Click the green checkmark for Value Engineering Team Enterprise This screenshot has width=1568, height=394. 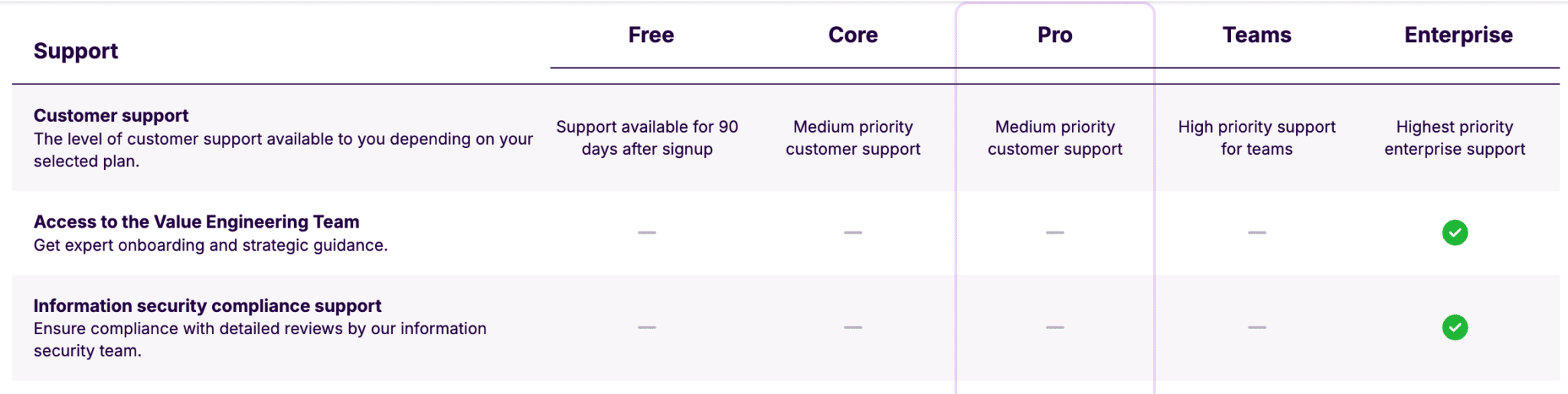click(x=1455, y=232)
